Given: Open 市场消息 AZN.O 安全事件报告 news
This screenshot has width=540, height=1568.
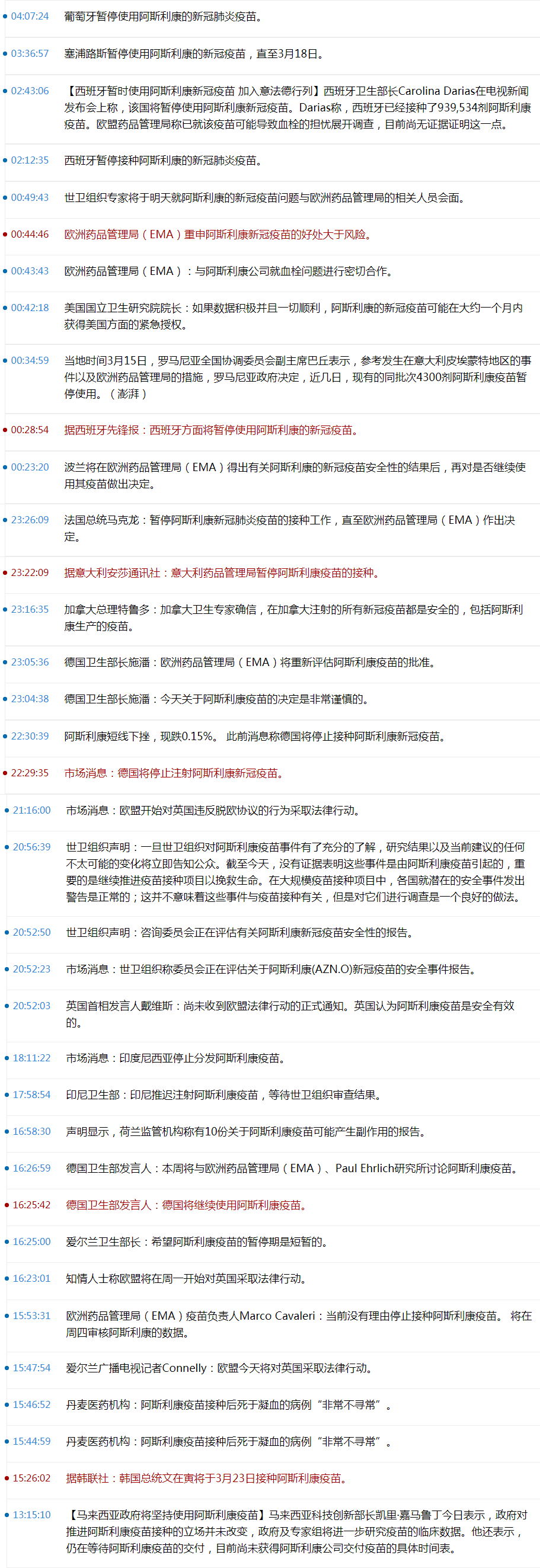Looking at the screenshot, I should pos(271,969).
